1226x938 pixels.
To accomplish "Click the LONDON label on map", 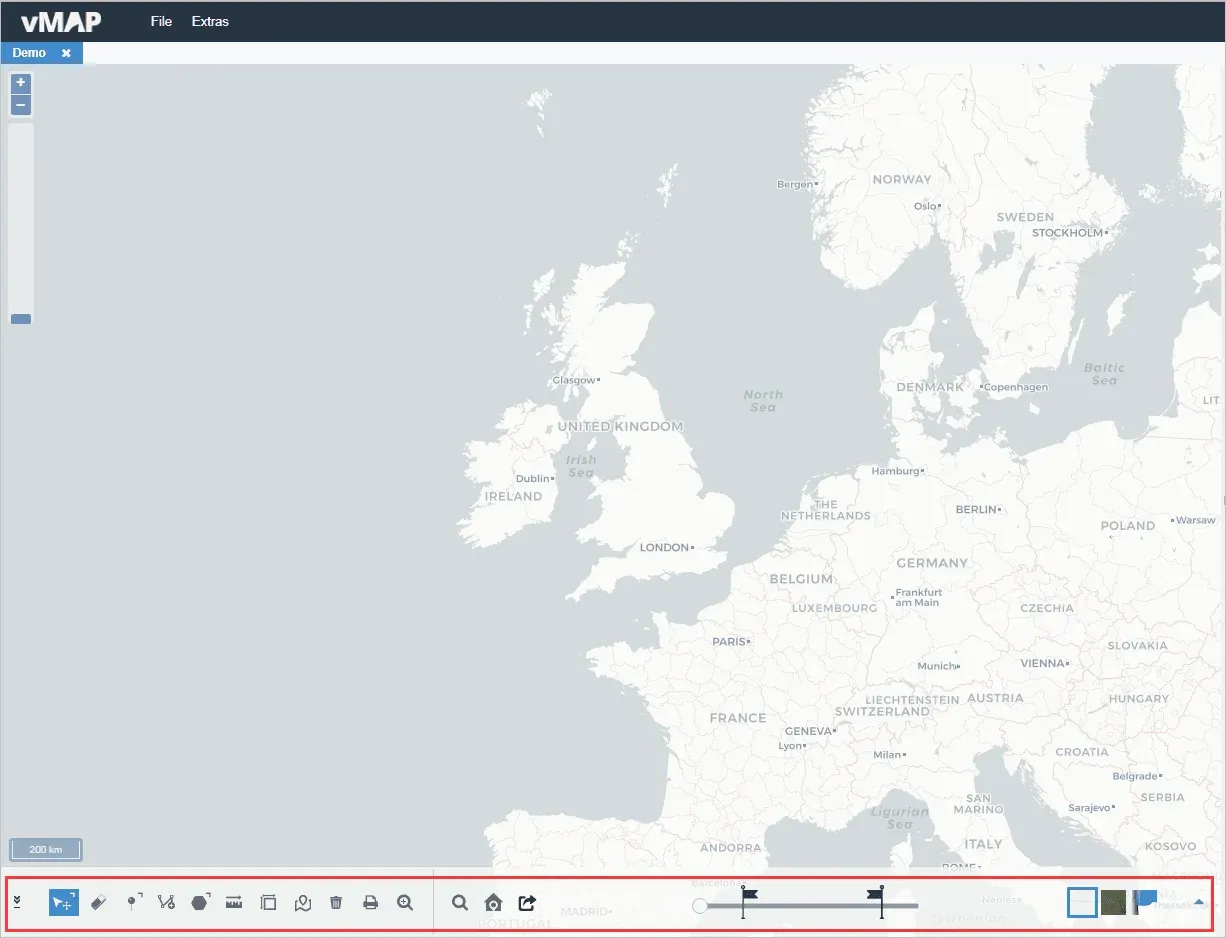I will pyautogui.click(x=664, y=548).
